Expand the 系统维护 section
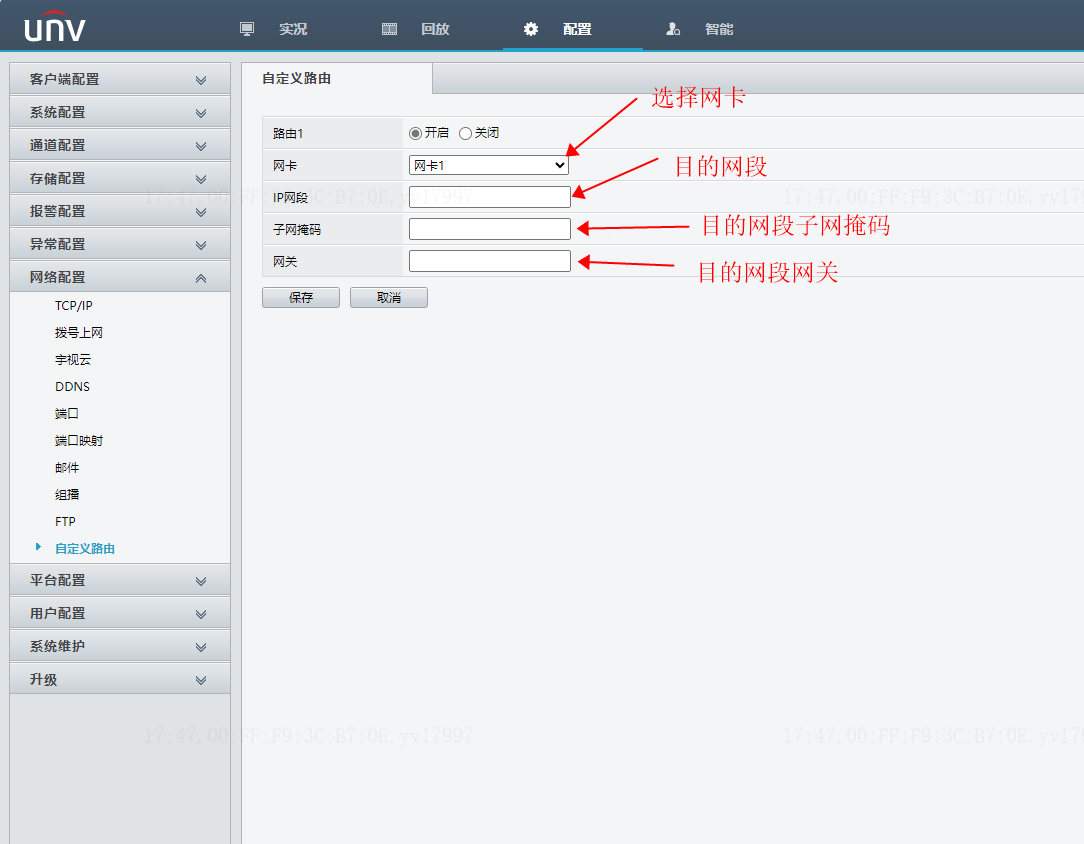This screenshot has height=844, width=1084. coord(120,646)
